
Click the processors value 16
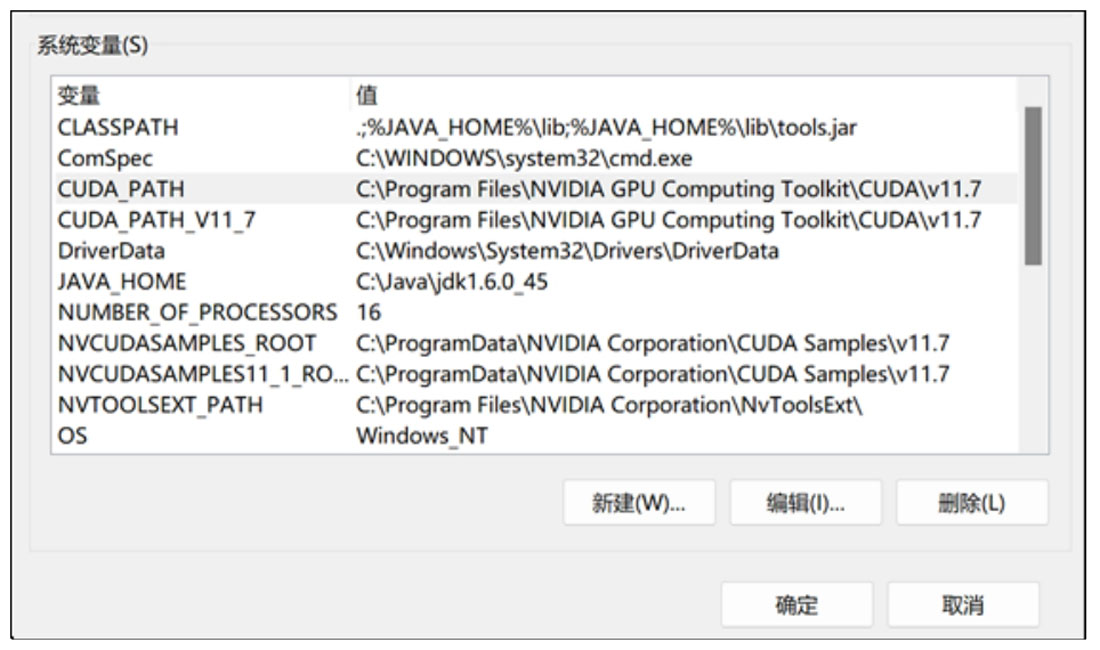point(368,312)
